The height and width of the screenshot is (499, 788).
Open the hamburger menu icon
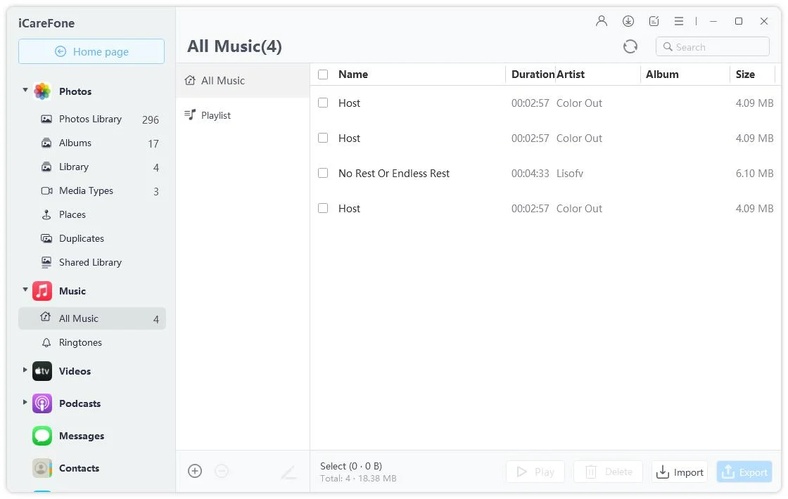tap(678, 21)
